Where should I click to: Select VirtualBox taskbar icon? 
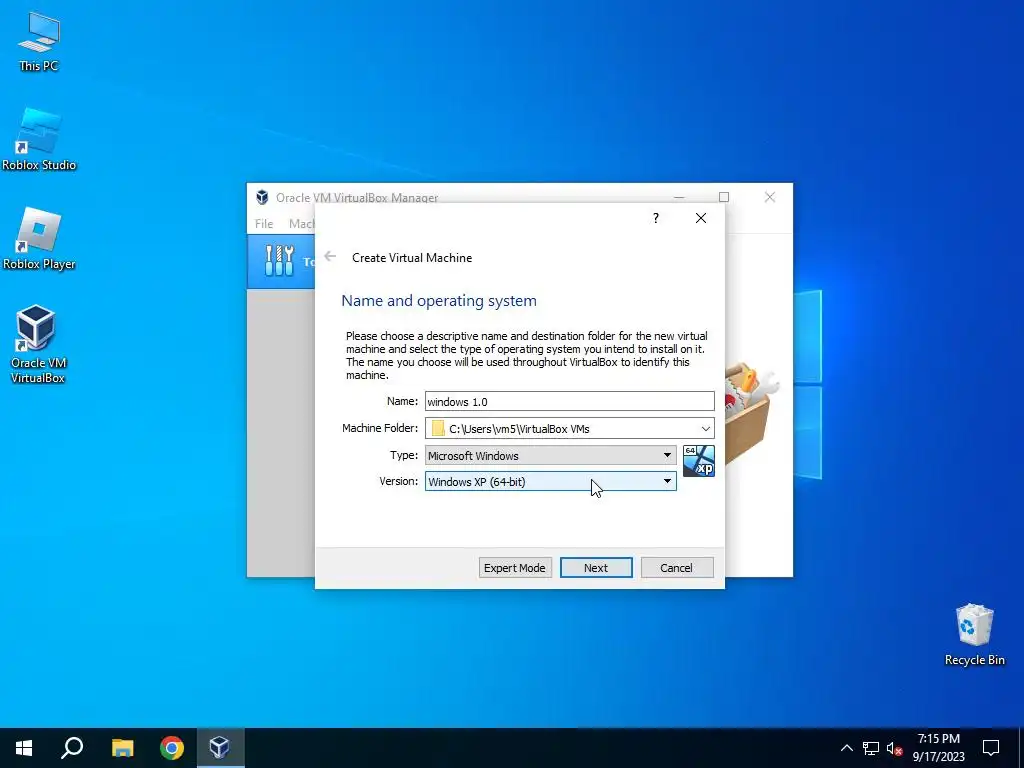tap(219, 748)
